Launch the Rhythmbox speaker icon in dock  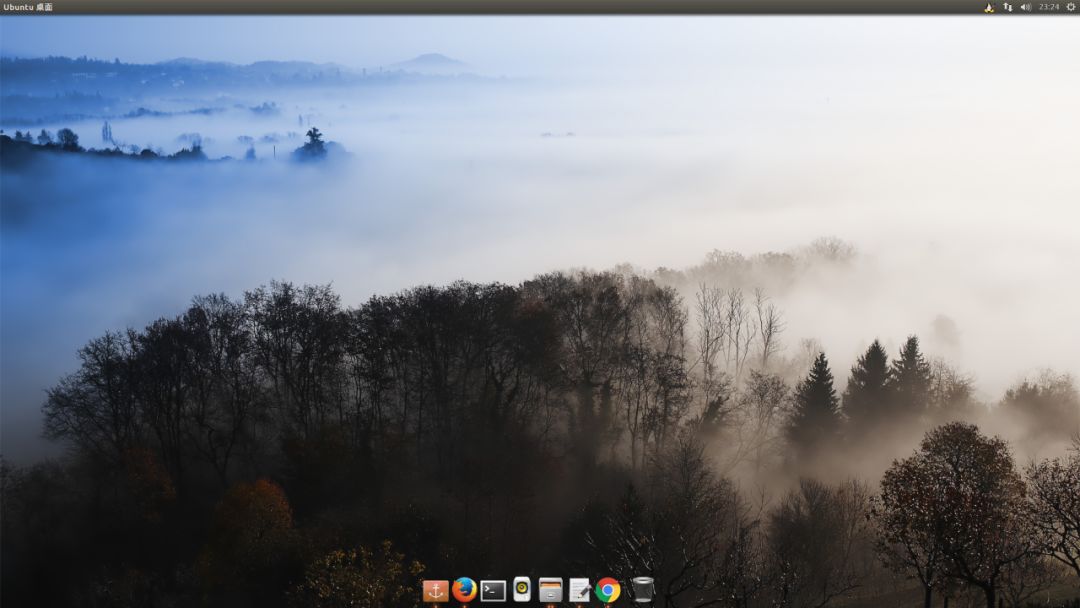522,589
